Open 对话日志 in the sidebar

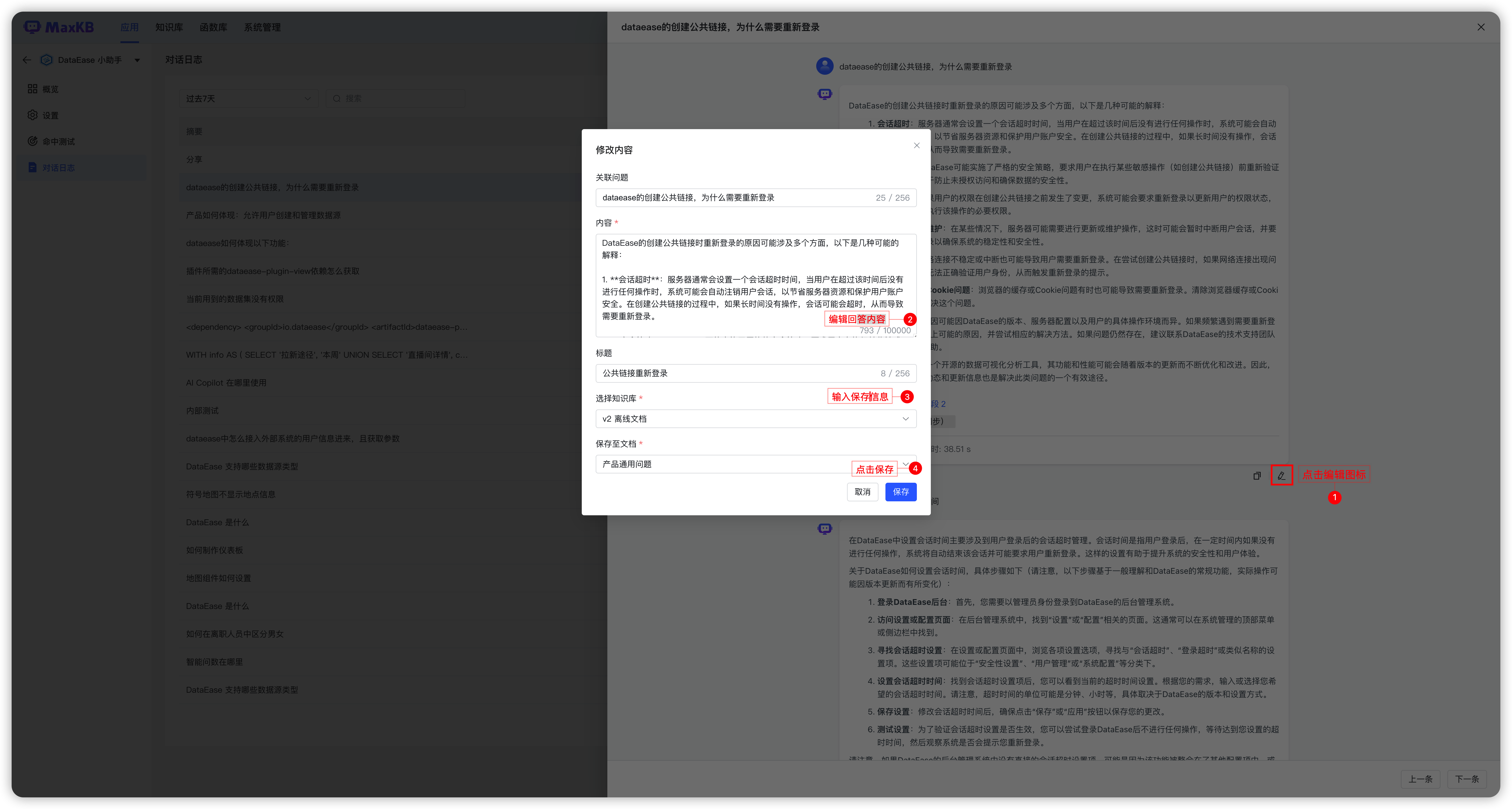(x=59, y=168)
